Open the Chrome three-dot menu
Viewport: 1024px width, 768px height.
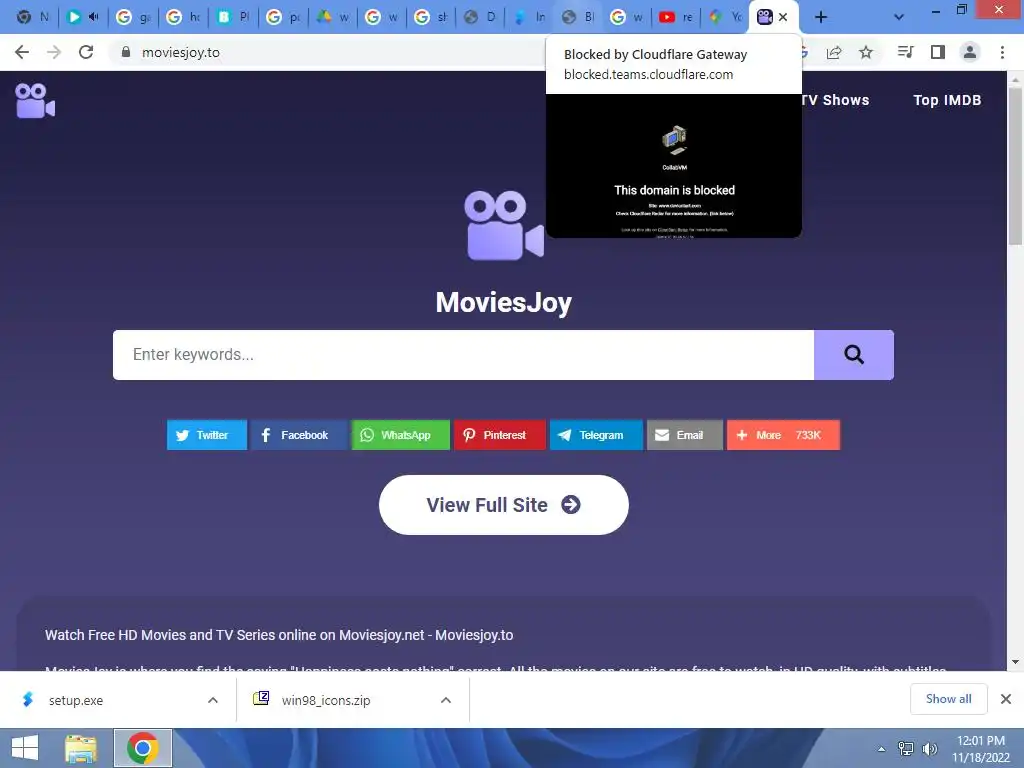coord(1002,52)
